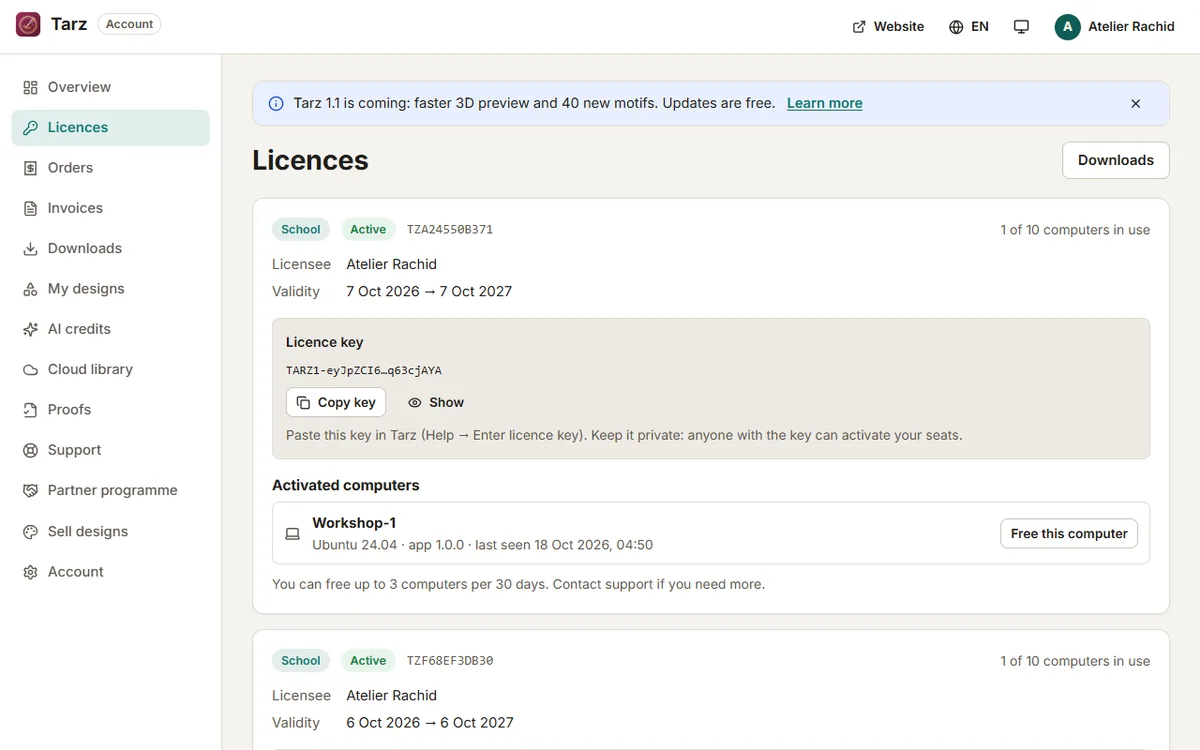Image resolution: width=1200 pixels, height=750 pixels.
Task: Click the My designs shapes icon
Action: 30,289
